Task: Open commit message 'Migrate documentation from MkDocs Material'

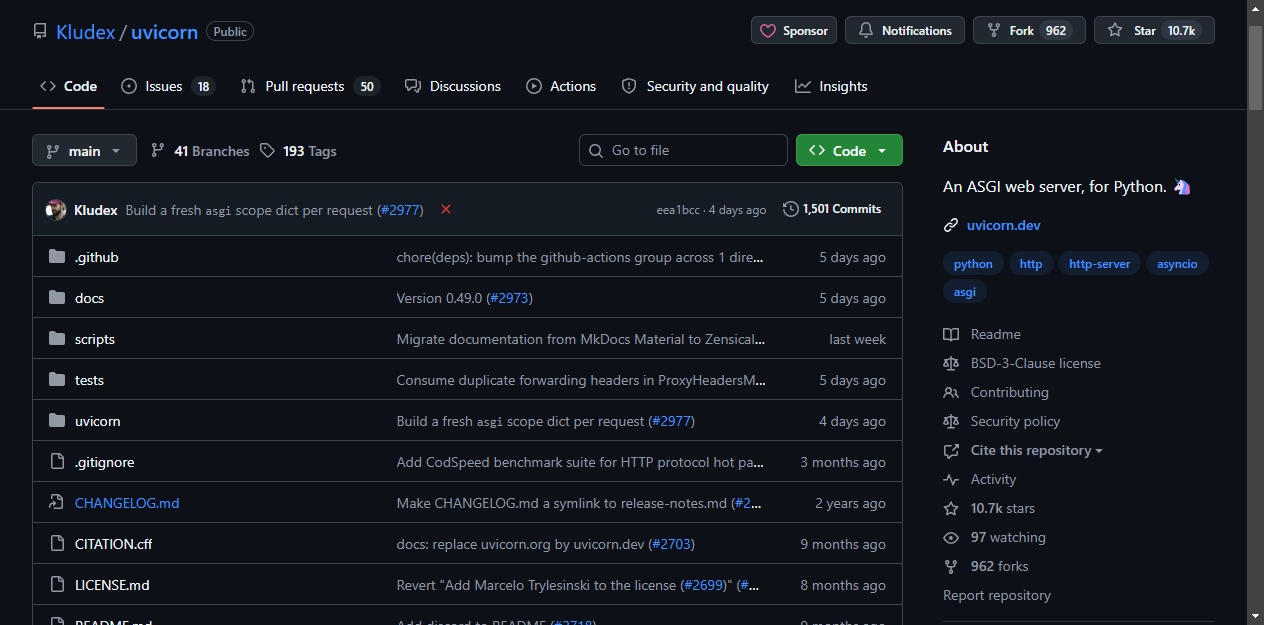Action: [x=581, y=339]
